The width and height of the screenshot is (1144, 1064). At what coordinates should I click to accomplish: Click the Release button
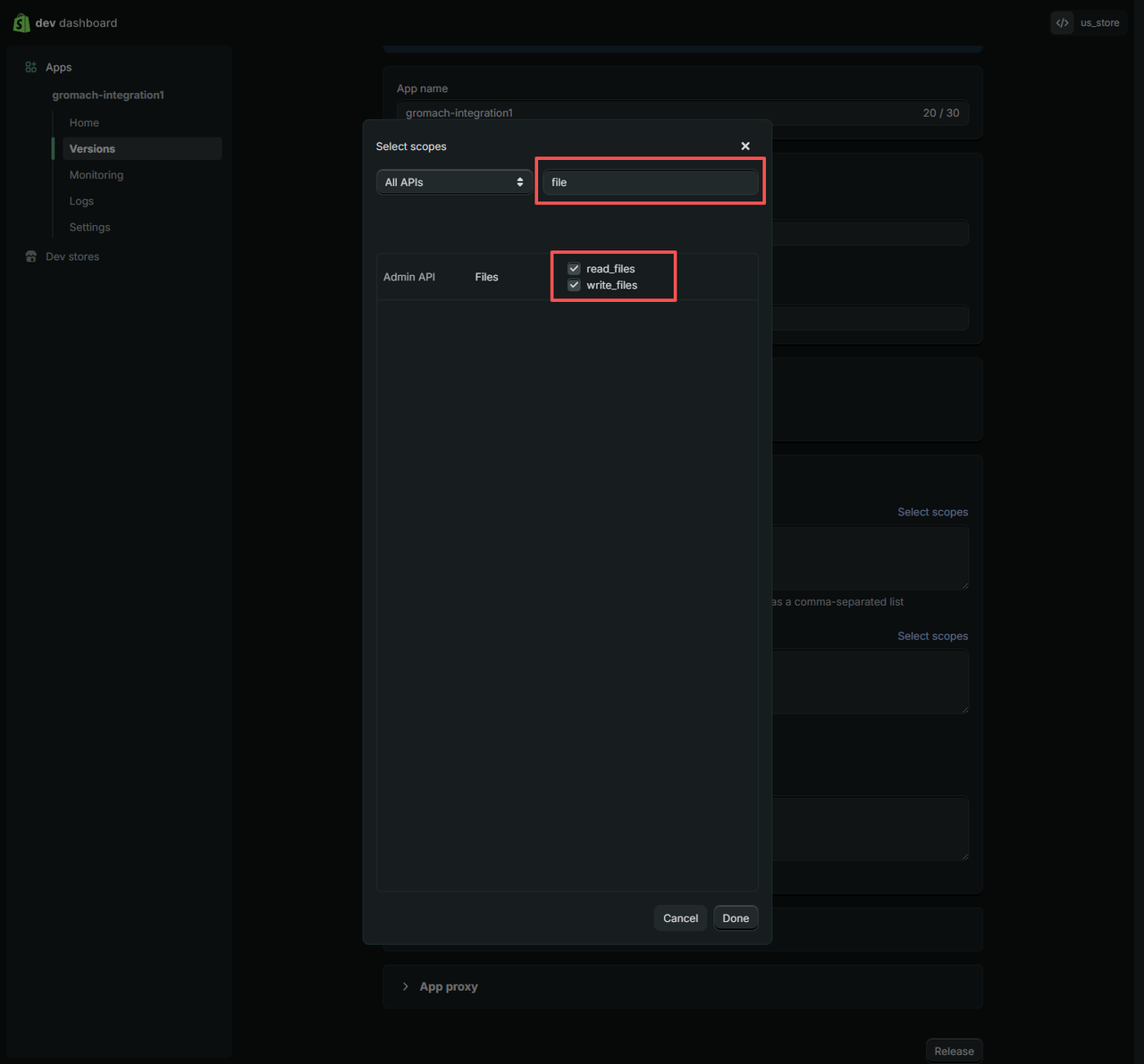[x=954, y=1051]
